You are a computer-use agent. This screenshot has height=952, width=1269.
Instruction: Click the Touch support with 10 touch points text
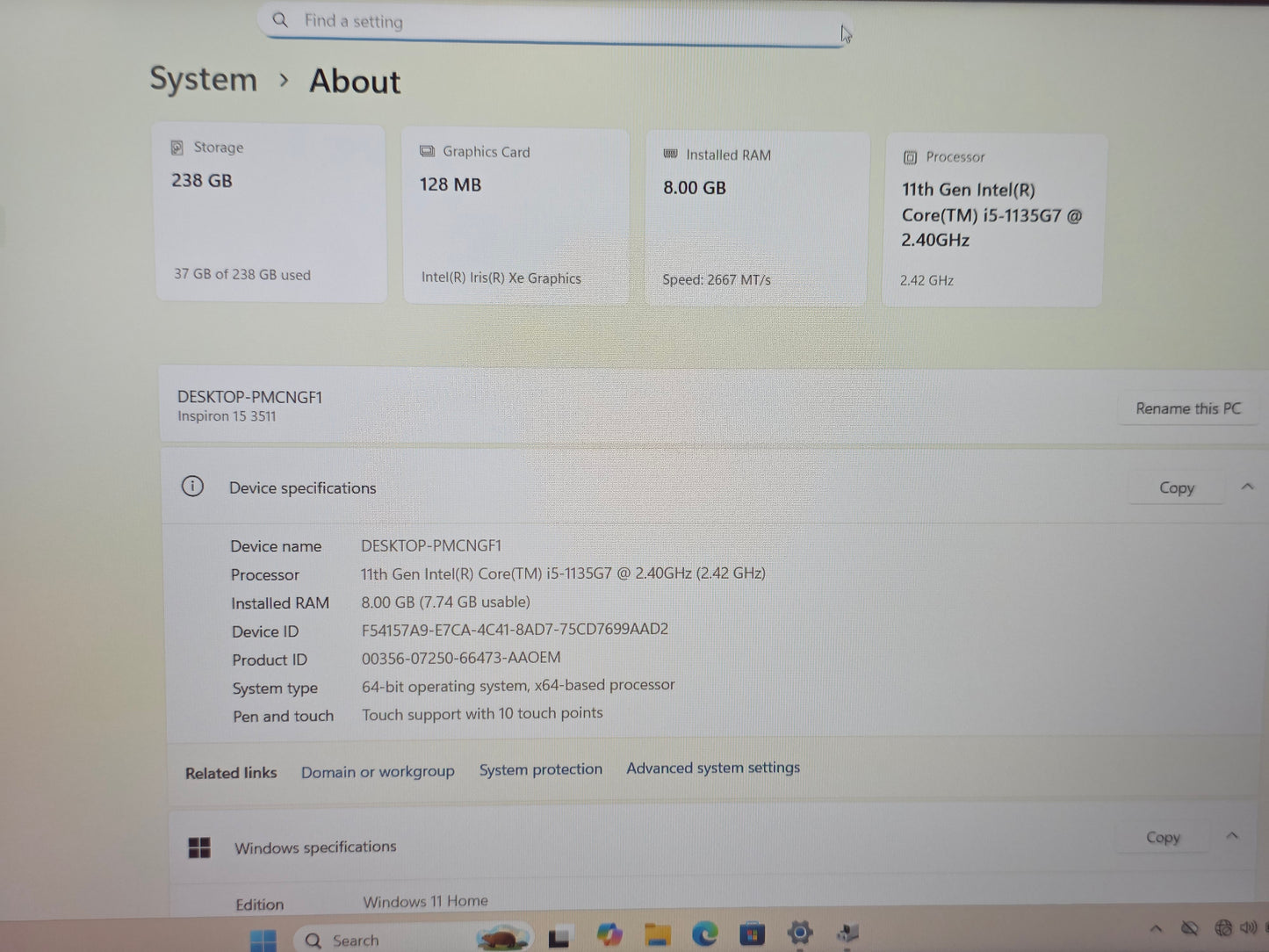(482, 714)
